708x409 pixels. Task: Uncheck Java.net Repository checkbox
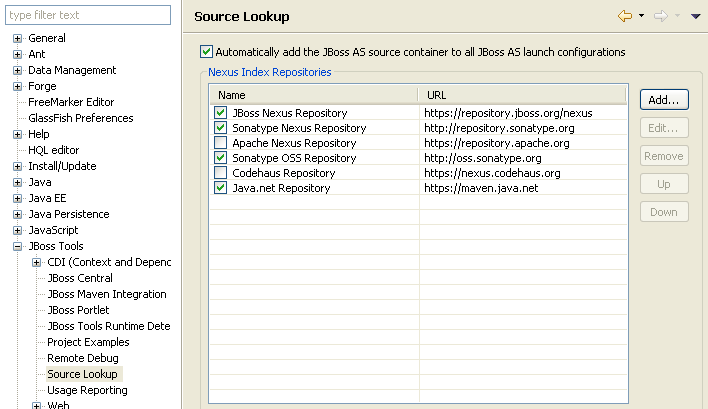point(220,188)
